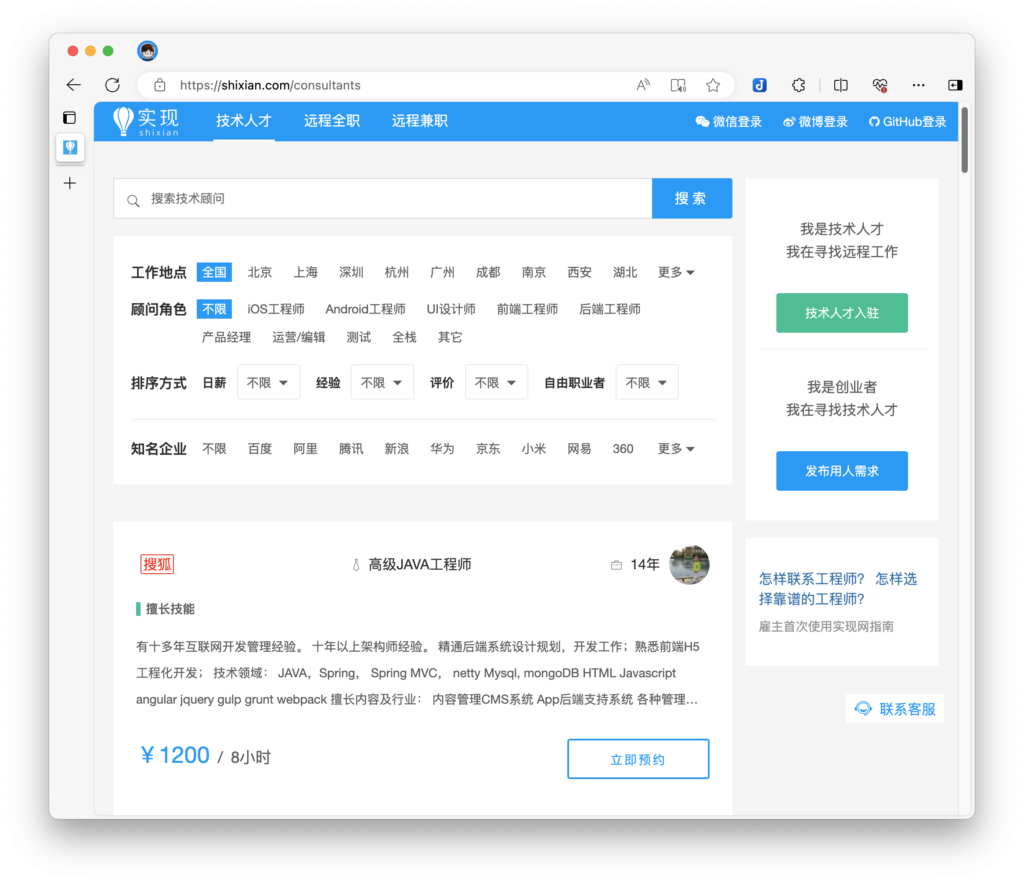1024x884 pixels.
Task: Select 全国 in the 工作地点 filter
Action: pos(213,271)
